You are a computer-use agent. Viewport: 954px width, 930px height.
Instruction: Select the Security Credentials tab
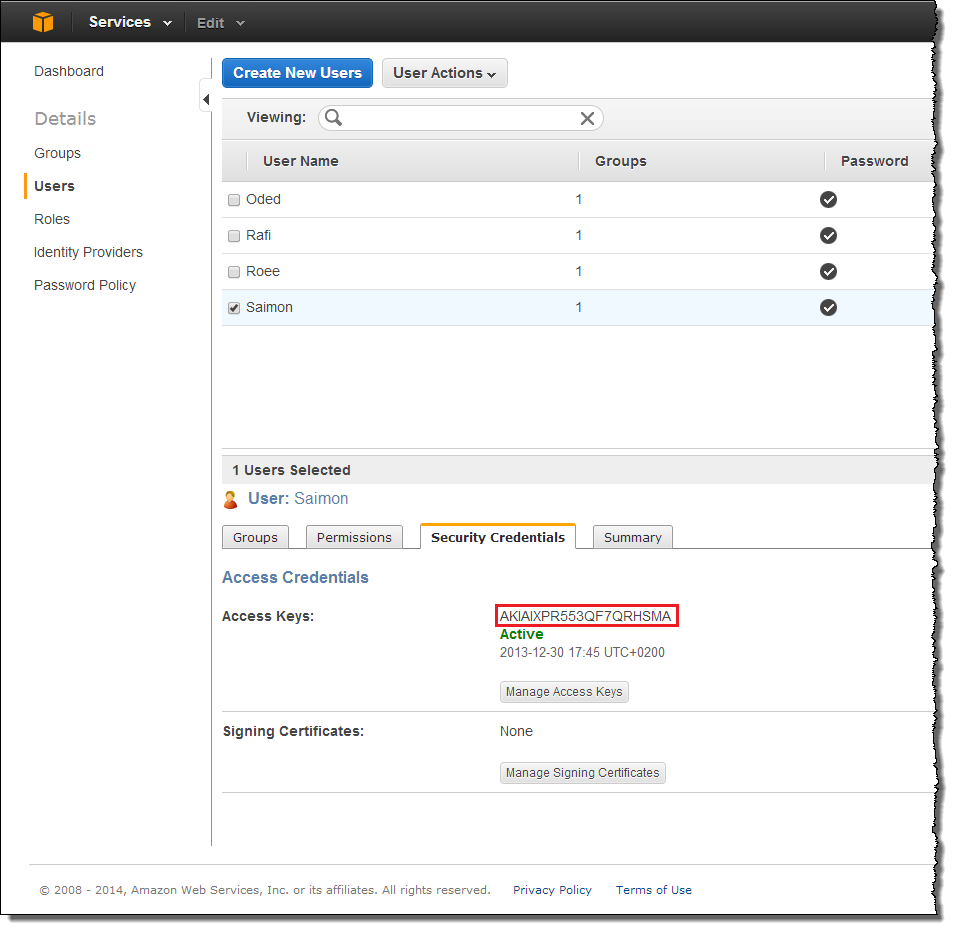click(x=498, y=536)
